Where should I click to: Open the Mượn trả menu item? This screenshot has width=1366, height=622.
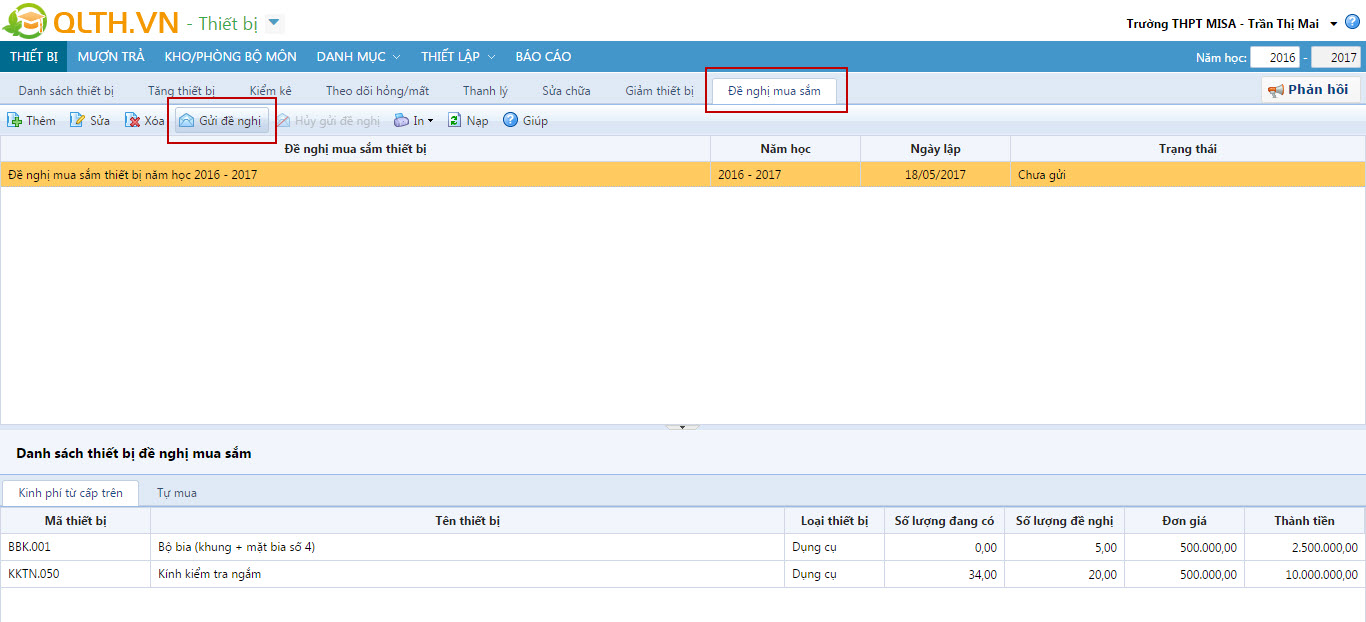111,57
